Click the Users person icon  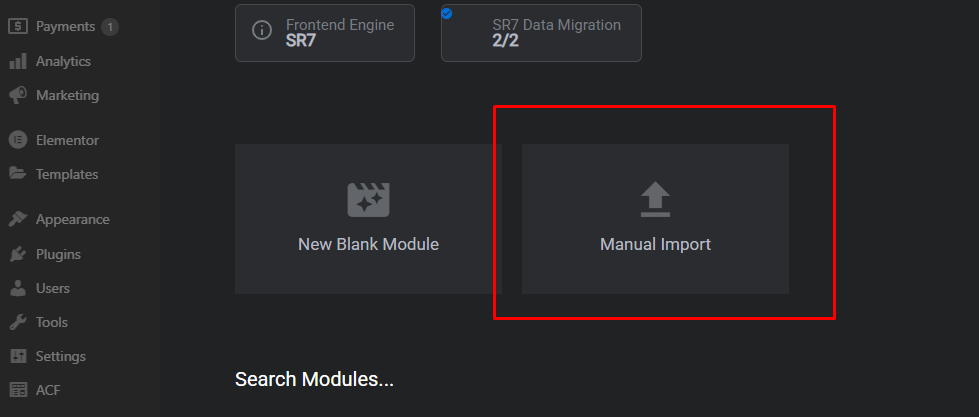(x=17, y=288)
